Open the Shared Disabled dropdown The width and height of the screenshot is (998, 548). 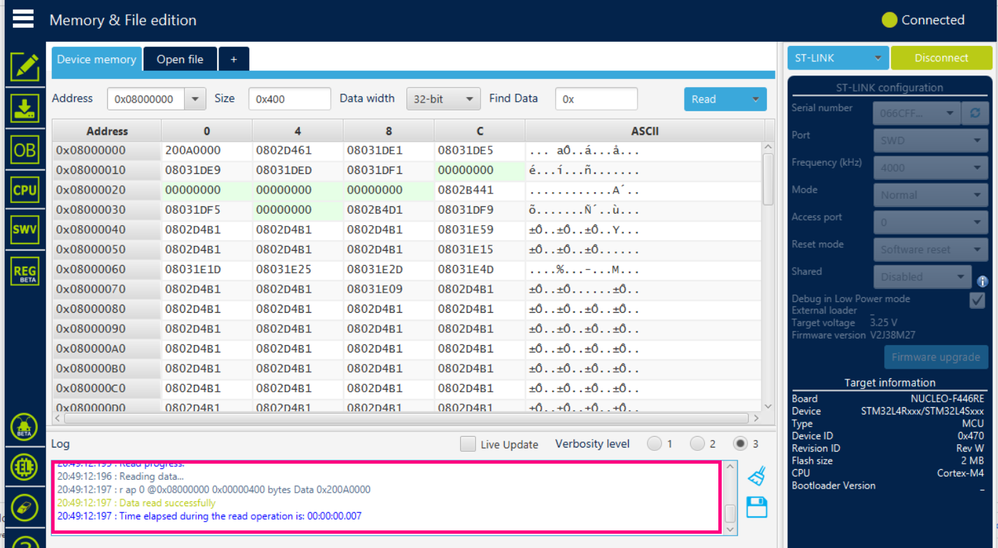click(922, 277)
